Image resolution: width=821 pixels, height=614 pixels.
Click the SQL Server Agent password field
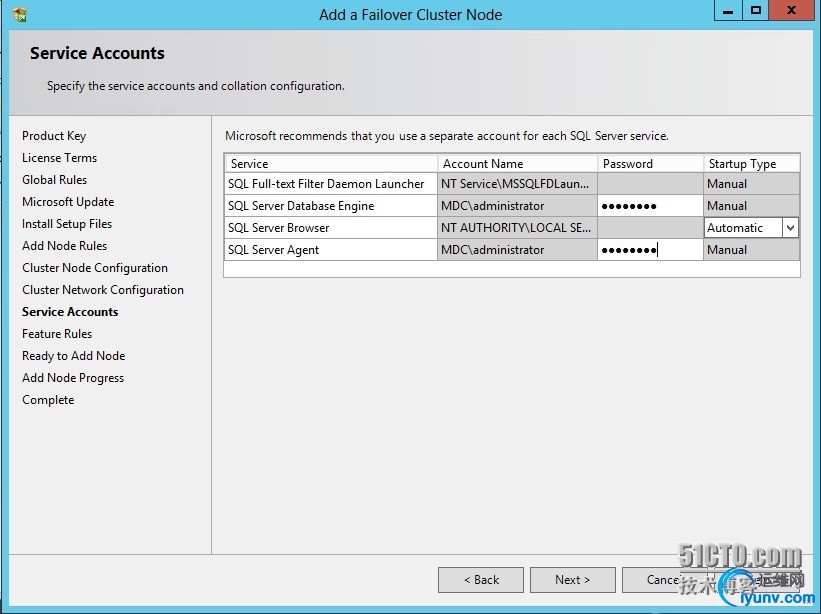click(650, 250)
